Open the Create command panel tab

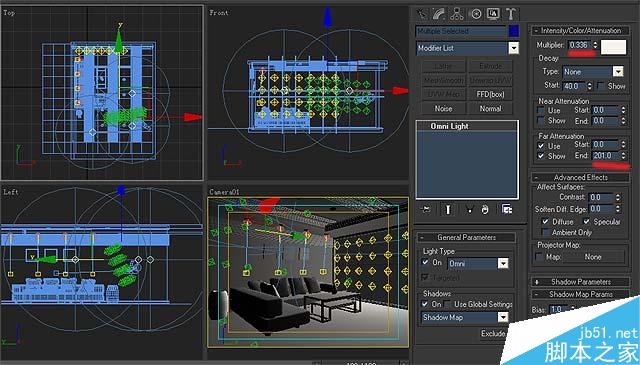(422, 14)
